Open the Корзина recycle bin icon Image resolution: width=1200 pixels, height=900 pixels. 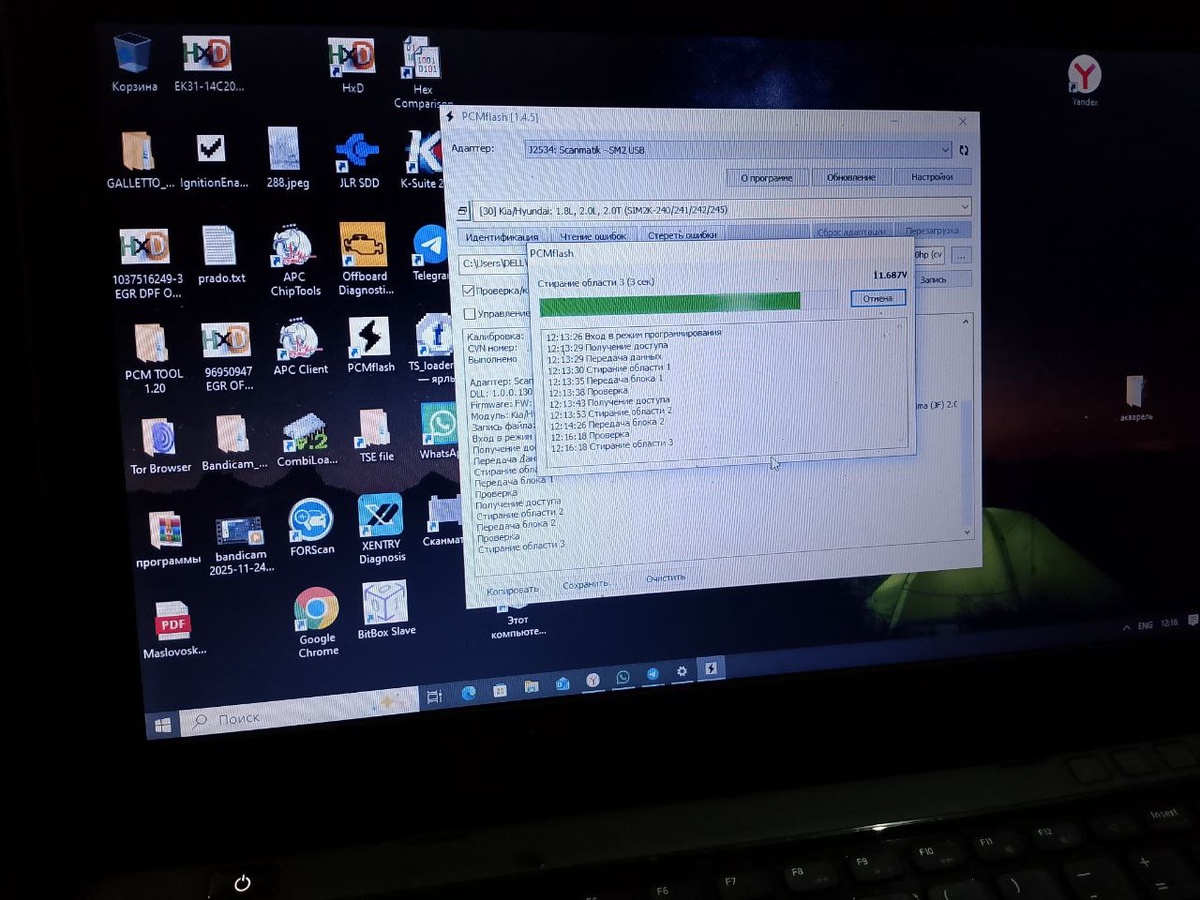click(133, 63)
